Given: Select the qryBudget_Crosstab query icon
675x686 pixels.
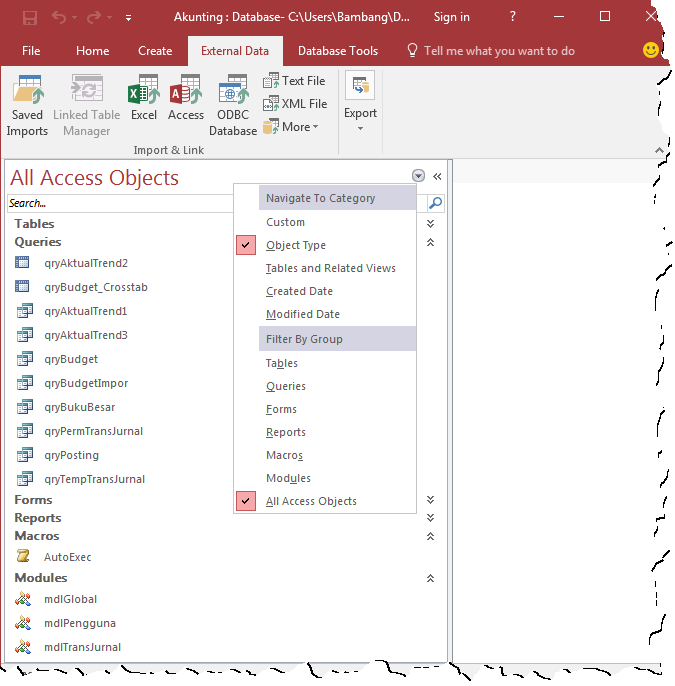Looking at the screenshot, I should (22, 287).
